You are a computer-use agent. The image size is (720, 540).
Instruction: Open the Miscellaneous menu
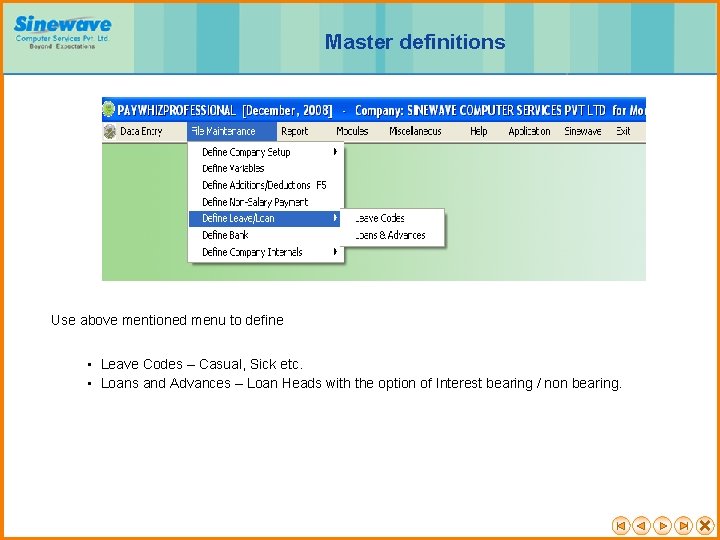click(x=415, y=131)
